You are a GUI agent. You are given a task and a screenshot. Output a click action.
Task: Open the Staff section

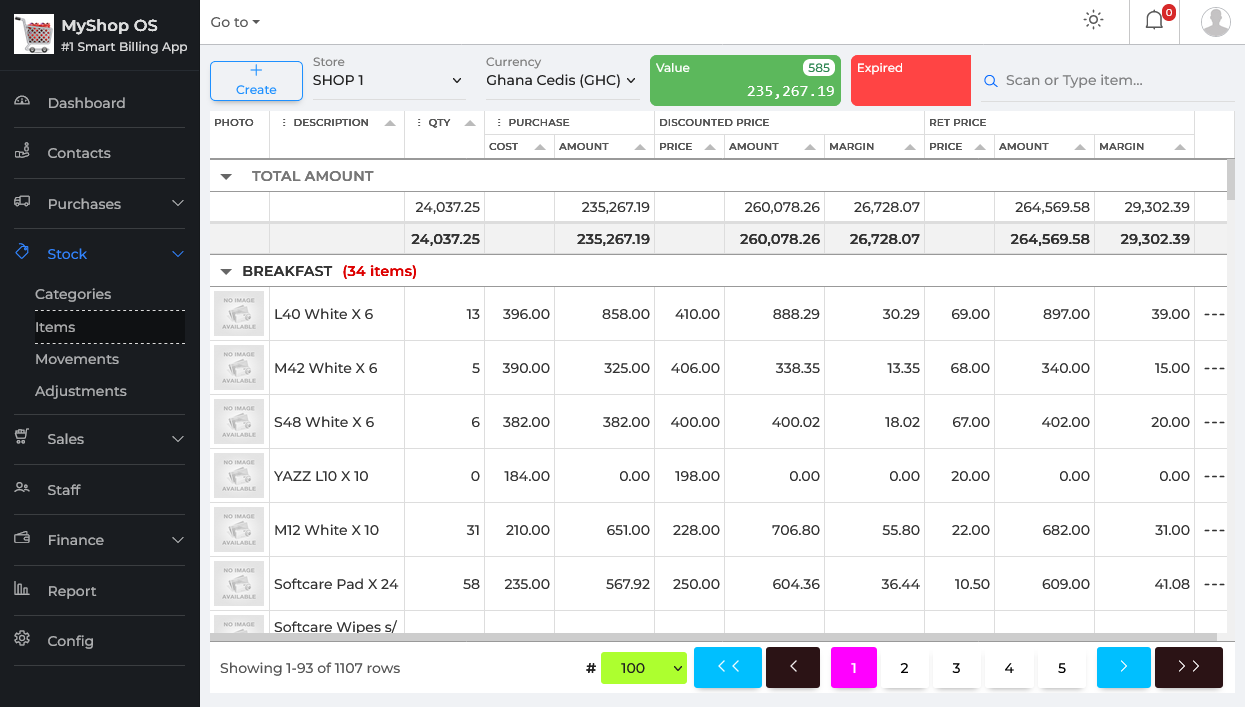pyautogui.click(x=64, y=490)
